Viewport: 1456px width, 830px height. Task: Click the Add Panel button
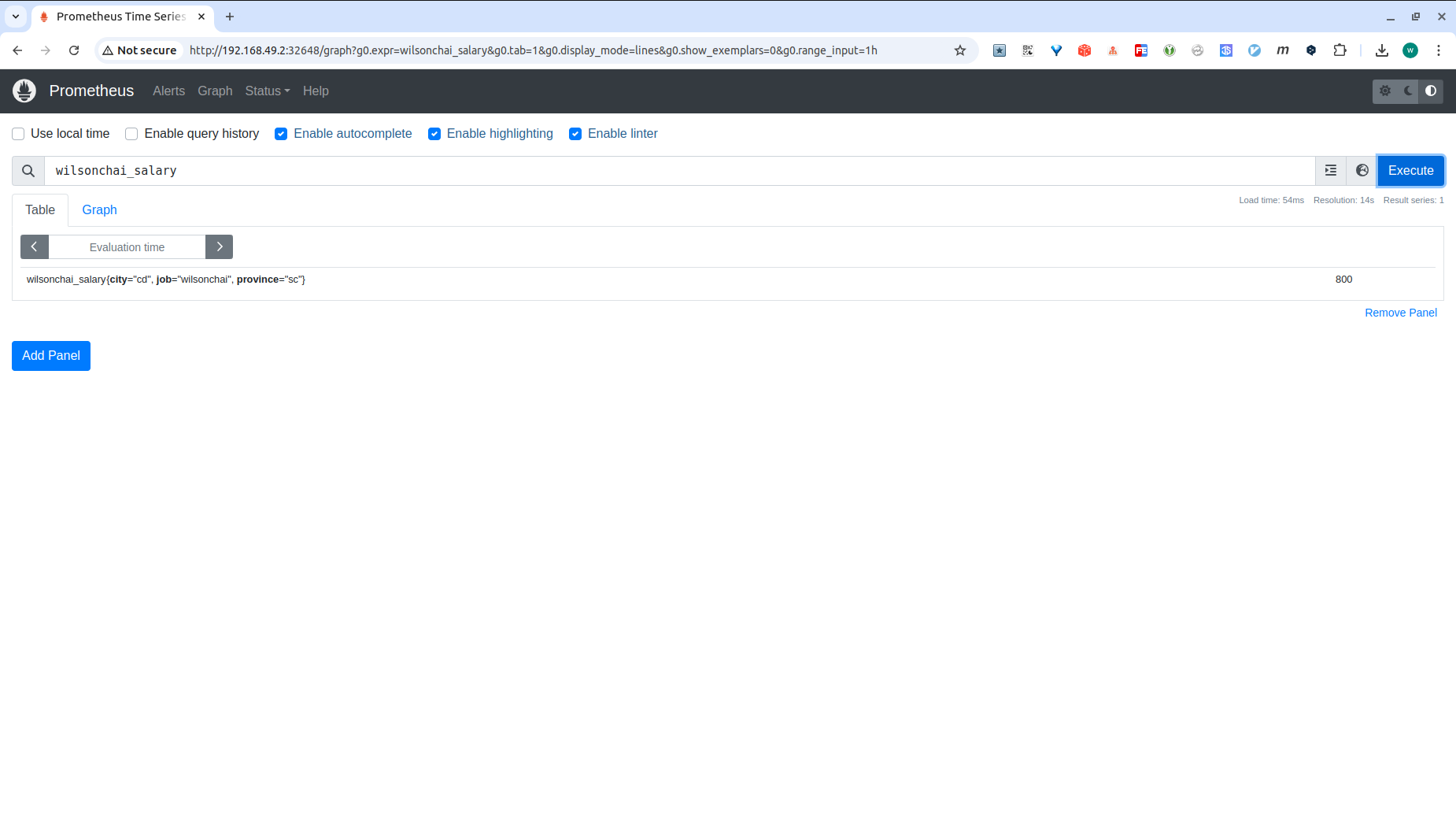(51, 356)
